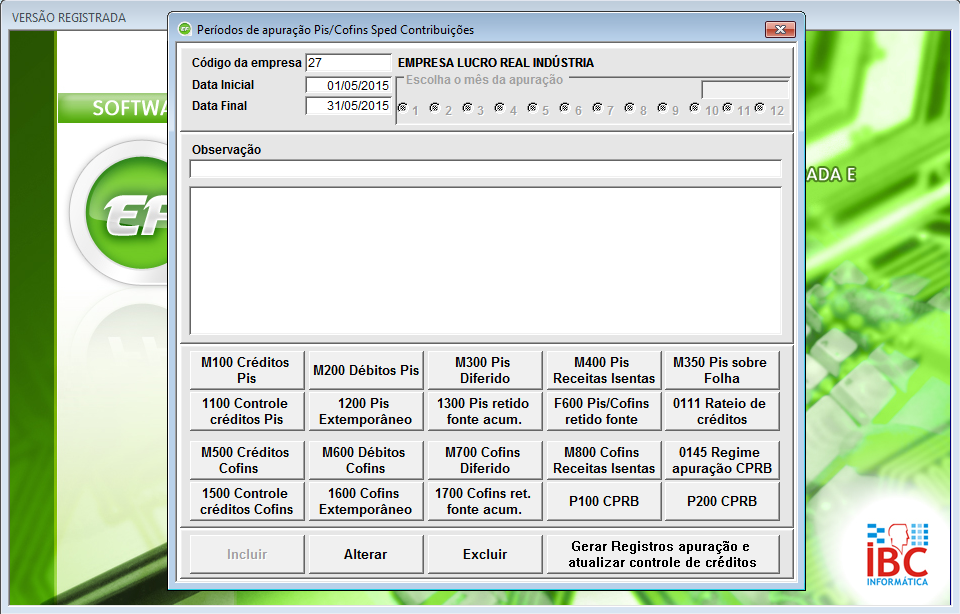The height and width of the screenshot is (614, 960).
Task: Open 1100 Controle créditos Pis
Action: pyautogui.click(x=247, y=411)
